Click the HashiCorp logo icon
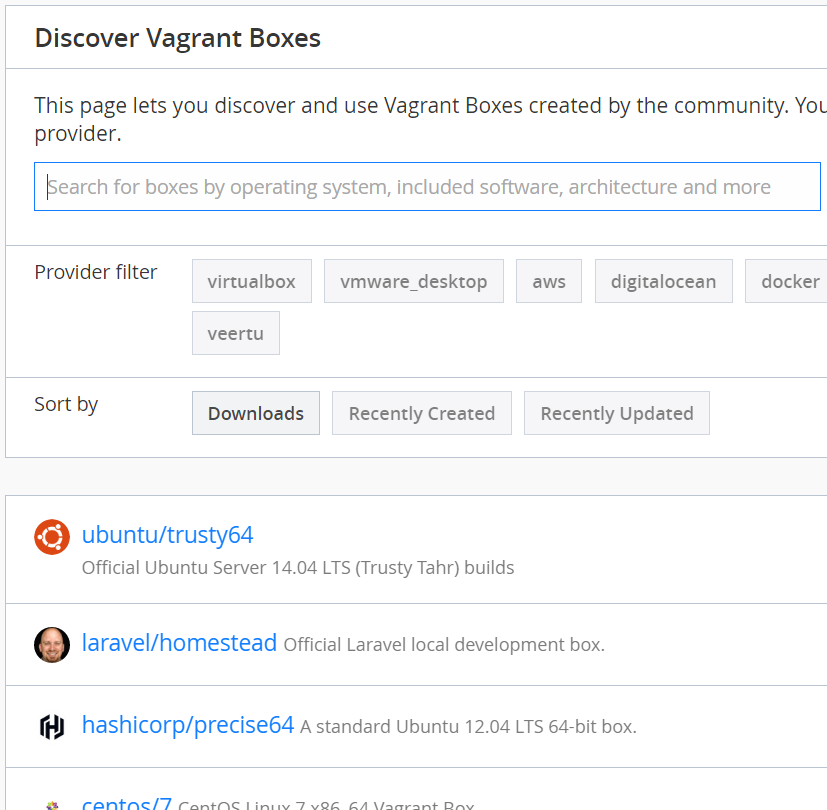827x810 pixels. [52, 727]
